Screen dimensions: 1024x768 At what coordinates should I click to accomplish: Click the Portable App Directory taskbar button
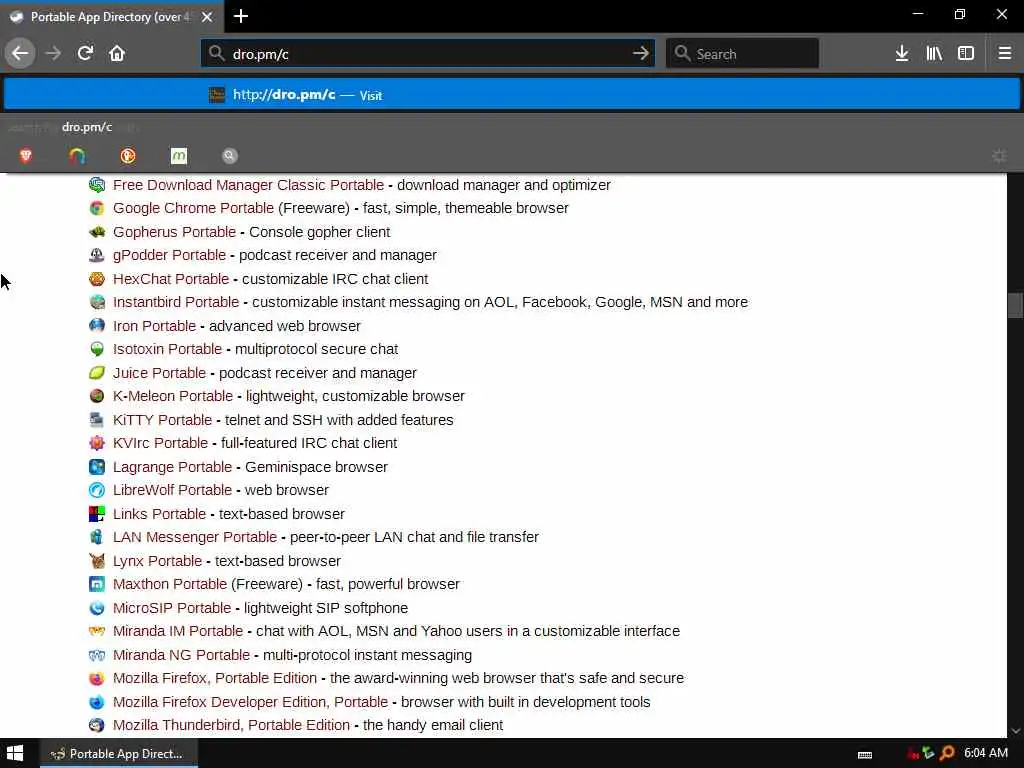tap(119, 754)
